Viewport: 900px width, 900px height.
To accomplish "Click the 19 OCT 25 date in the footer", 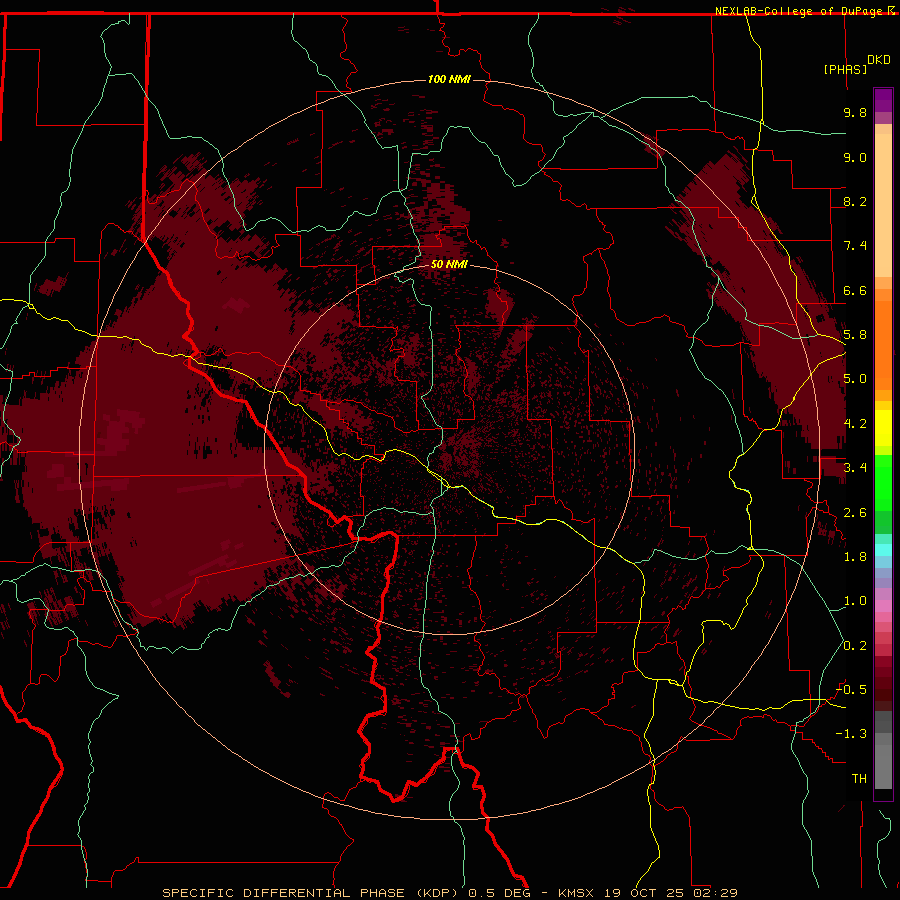I will pos(642,893).
